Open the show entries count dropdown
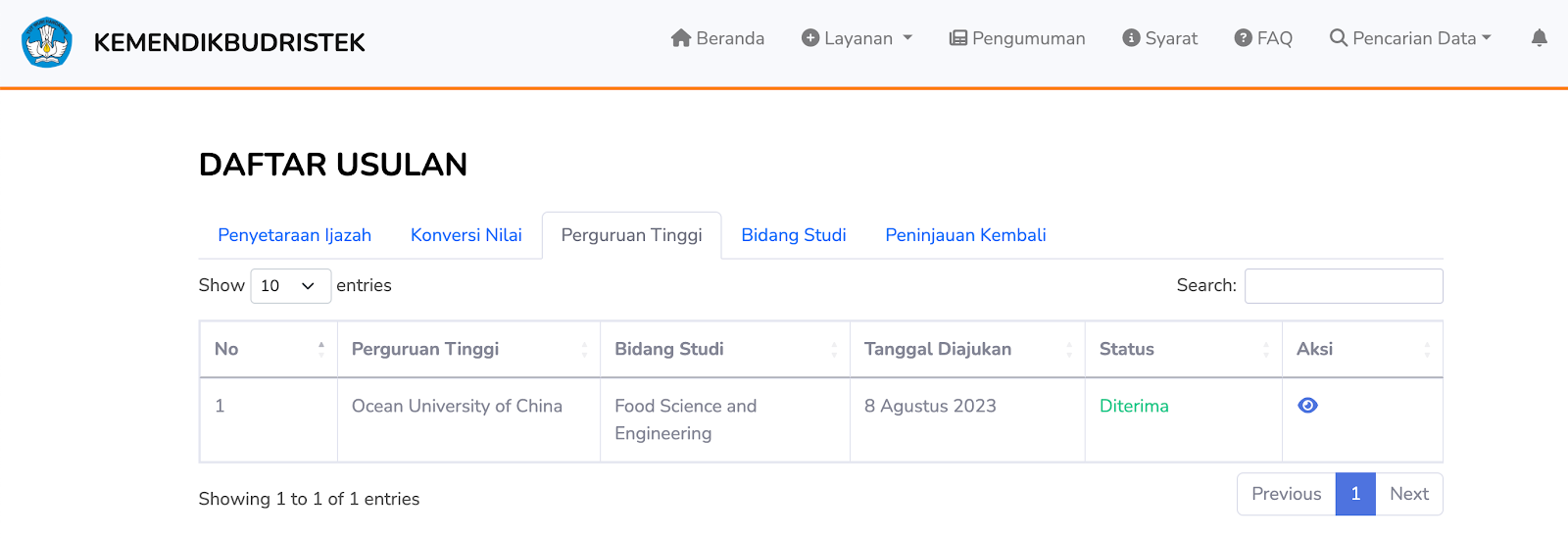The width and height of the screenshot is (1568, 538). [290, 286]
